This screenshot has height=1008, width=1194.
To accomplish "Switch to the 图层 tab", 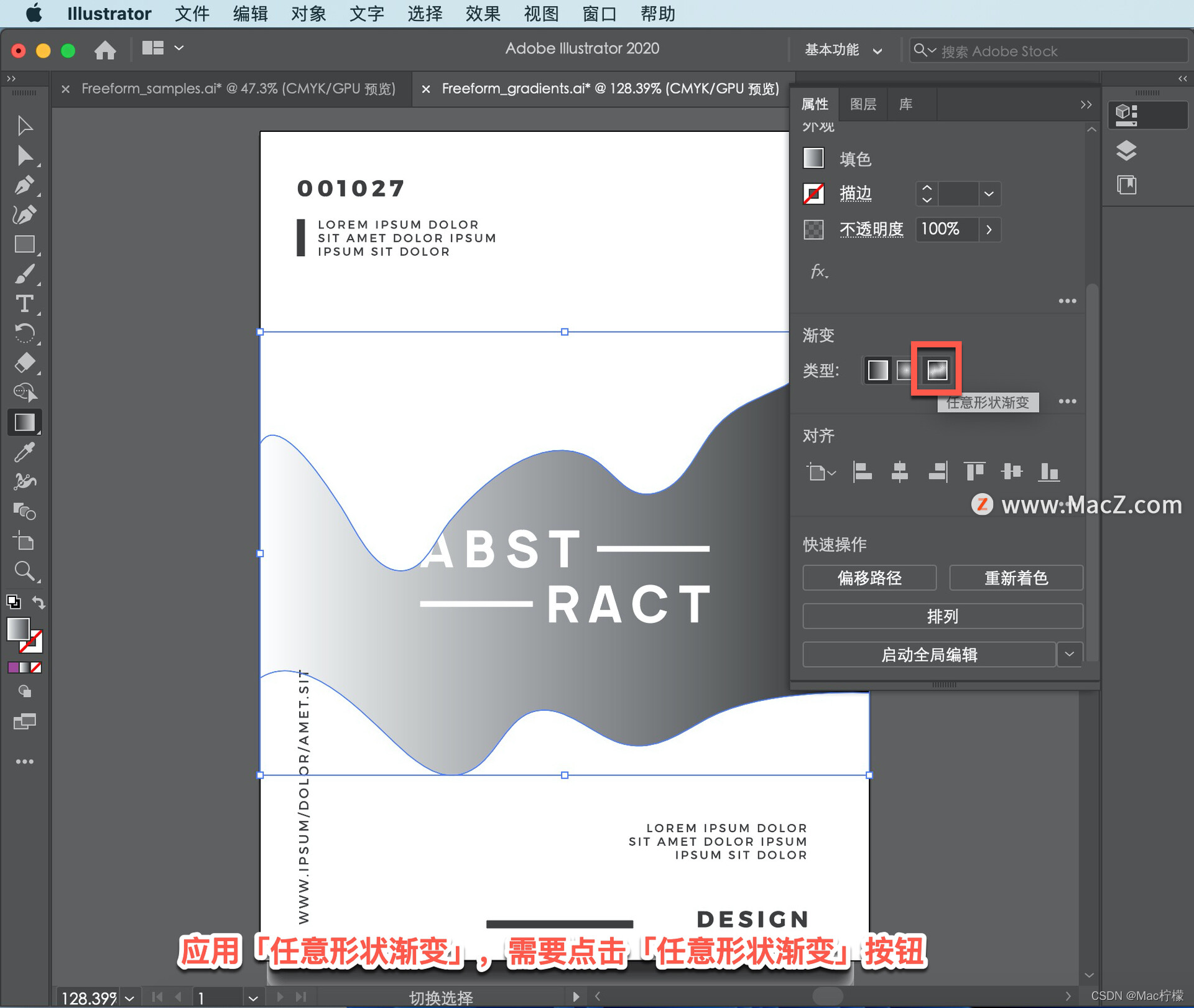I will [x=863, y=104].
